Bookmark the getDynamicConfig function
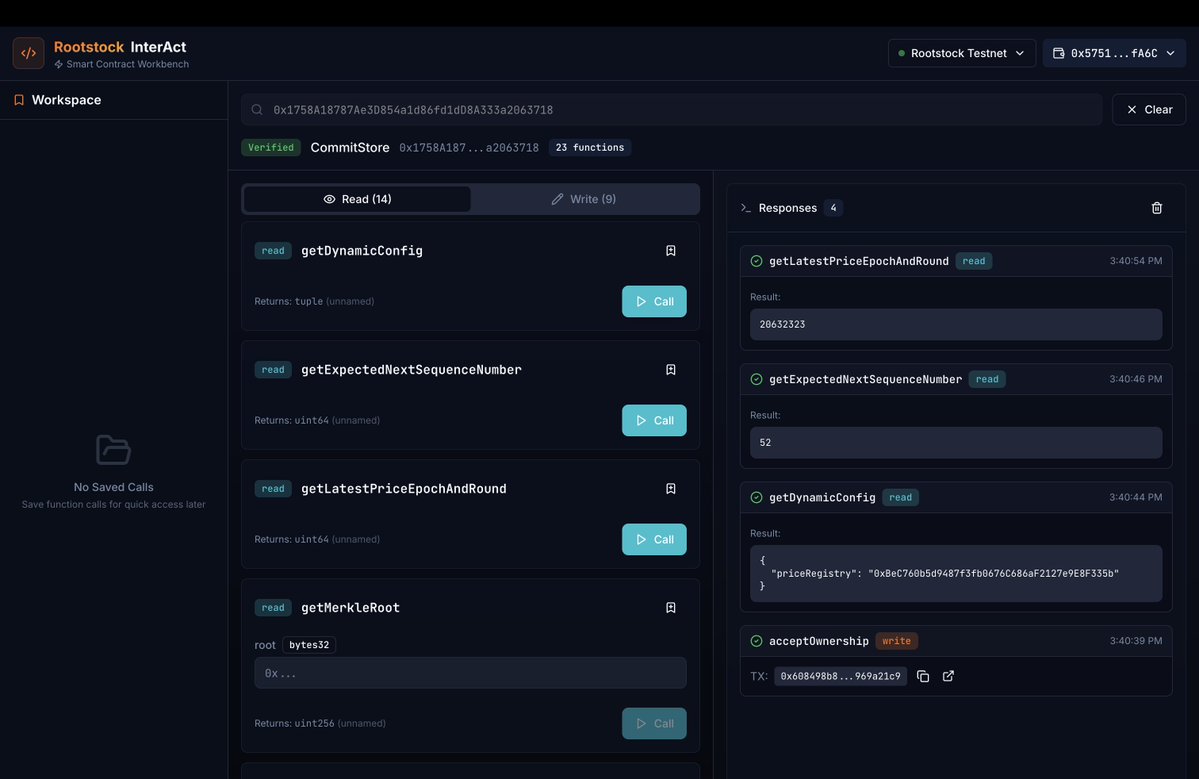 pyautogui.click(x=671, y=251)
